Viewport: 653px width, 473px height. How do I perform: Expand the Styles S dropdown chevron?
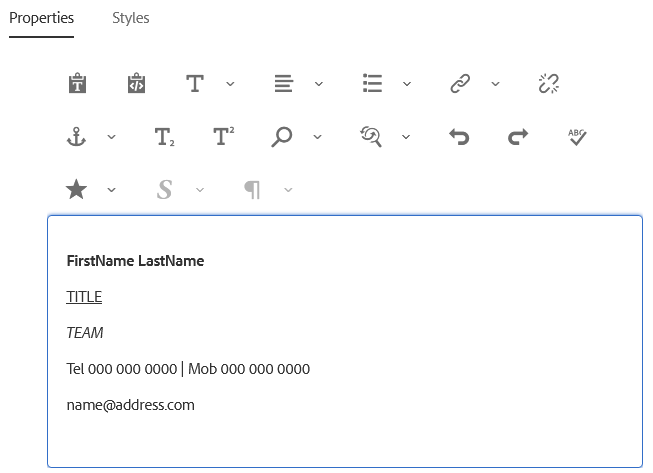(x=200, y=190)
